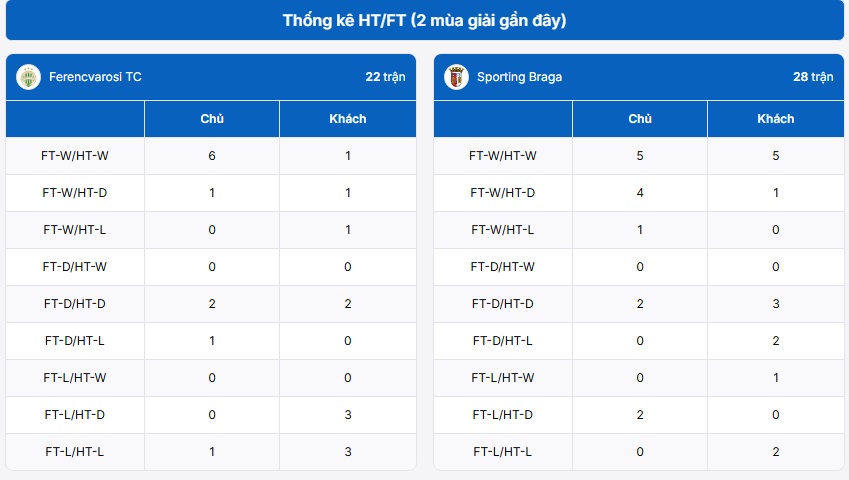Screen dimensions: 849x480
Task: Click Ferencvarosi home value 1 for FT-D/HT-L
Action: point(212,340)
